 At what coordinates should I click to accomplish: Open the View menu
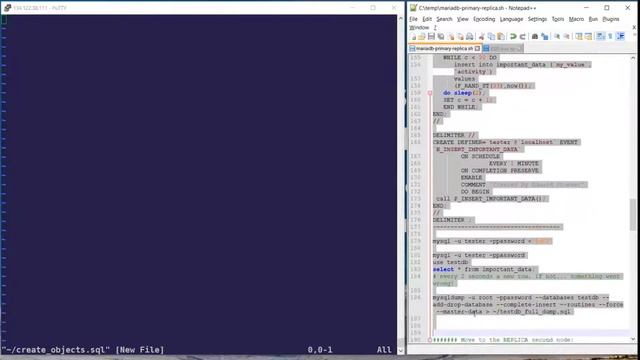[x=462, y=19]
